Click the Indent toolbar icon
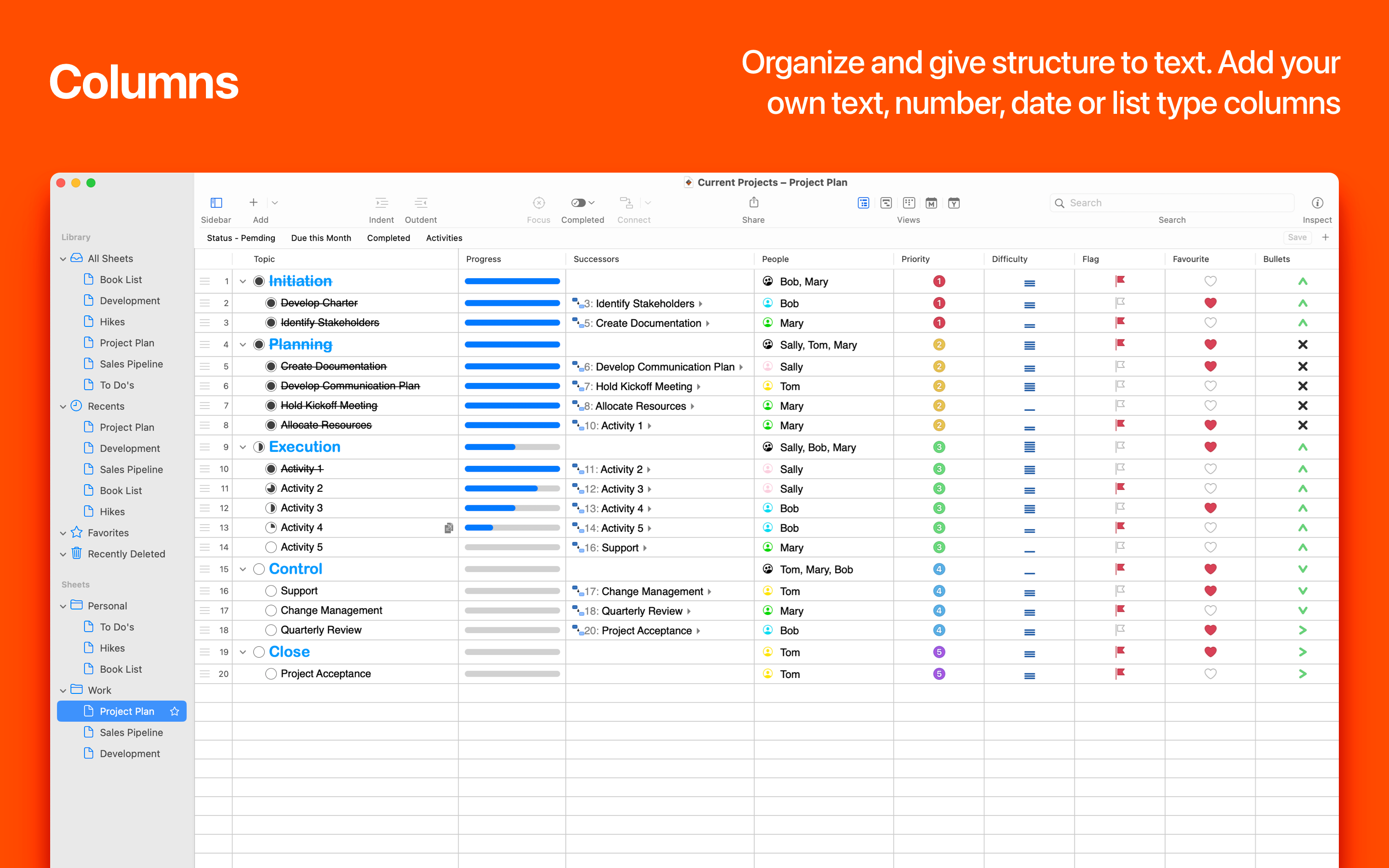Screen dimensions: 1389x868 (381, 203)
